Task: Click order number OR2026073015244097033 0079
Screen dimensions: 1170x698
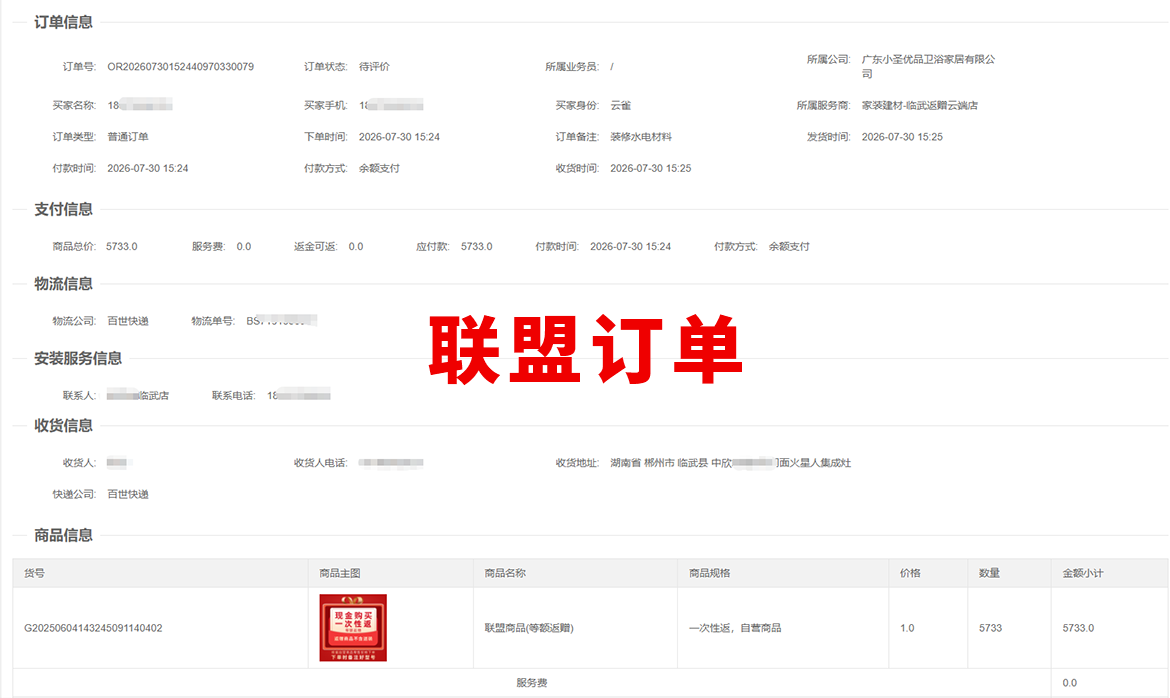Action: click(181, 66)
